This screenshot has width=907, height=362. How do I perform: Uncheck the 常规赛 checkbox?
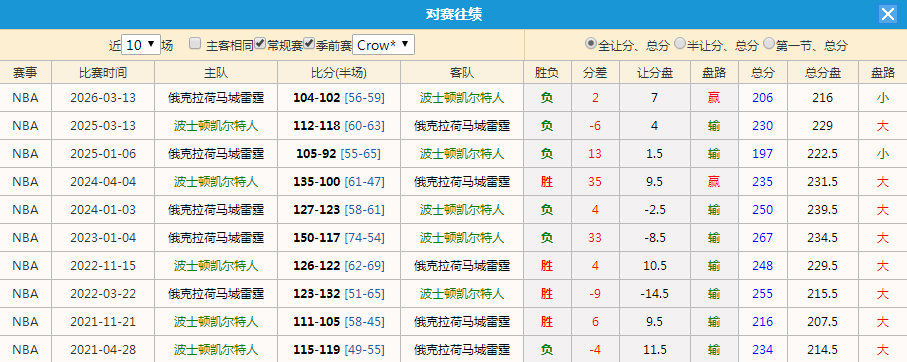[x=260, y=43]
